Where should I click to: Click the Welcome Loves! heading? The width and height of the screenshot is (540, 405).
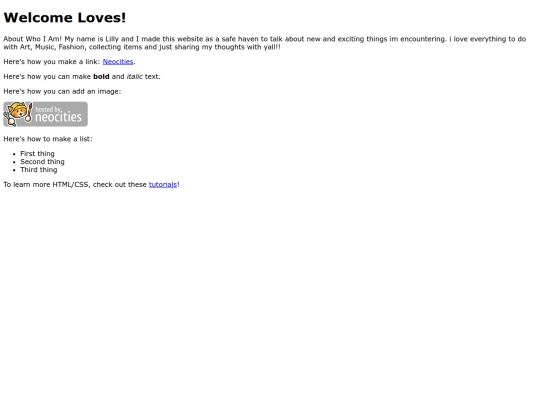point(65,18)
